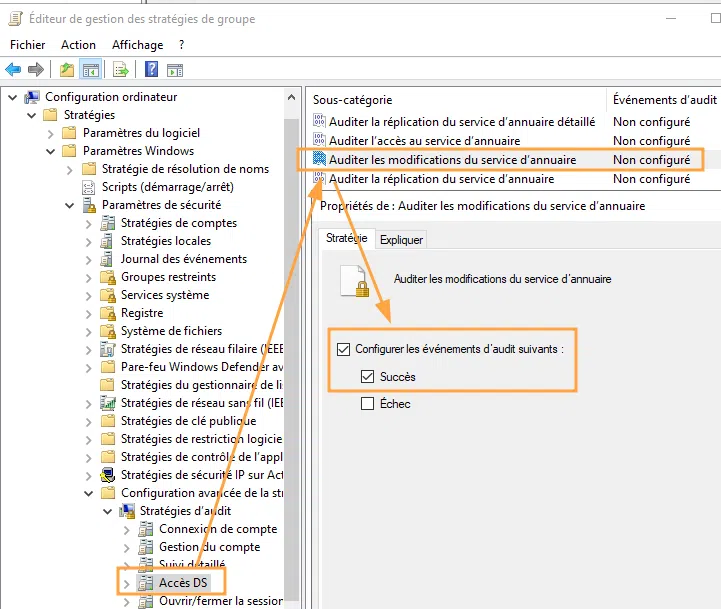Click the Scripts (démarrage/arrêt) icon

pyautogui.click(x=88, y=187)
